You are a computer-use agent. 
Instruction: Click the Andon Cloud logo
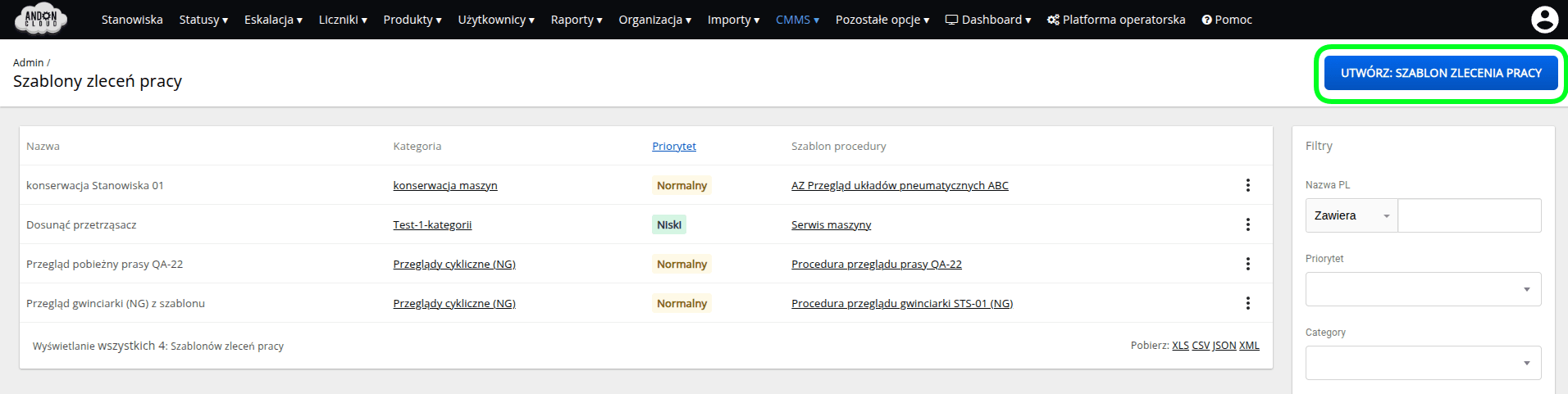pos(41,19)
